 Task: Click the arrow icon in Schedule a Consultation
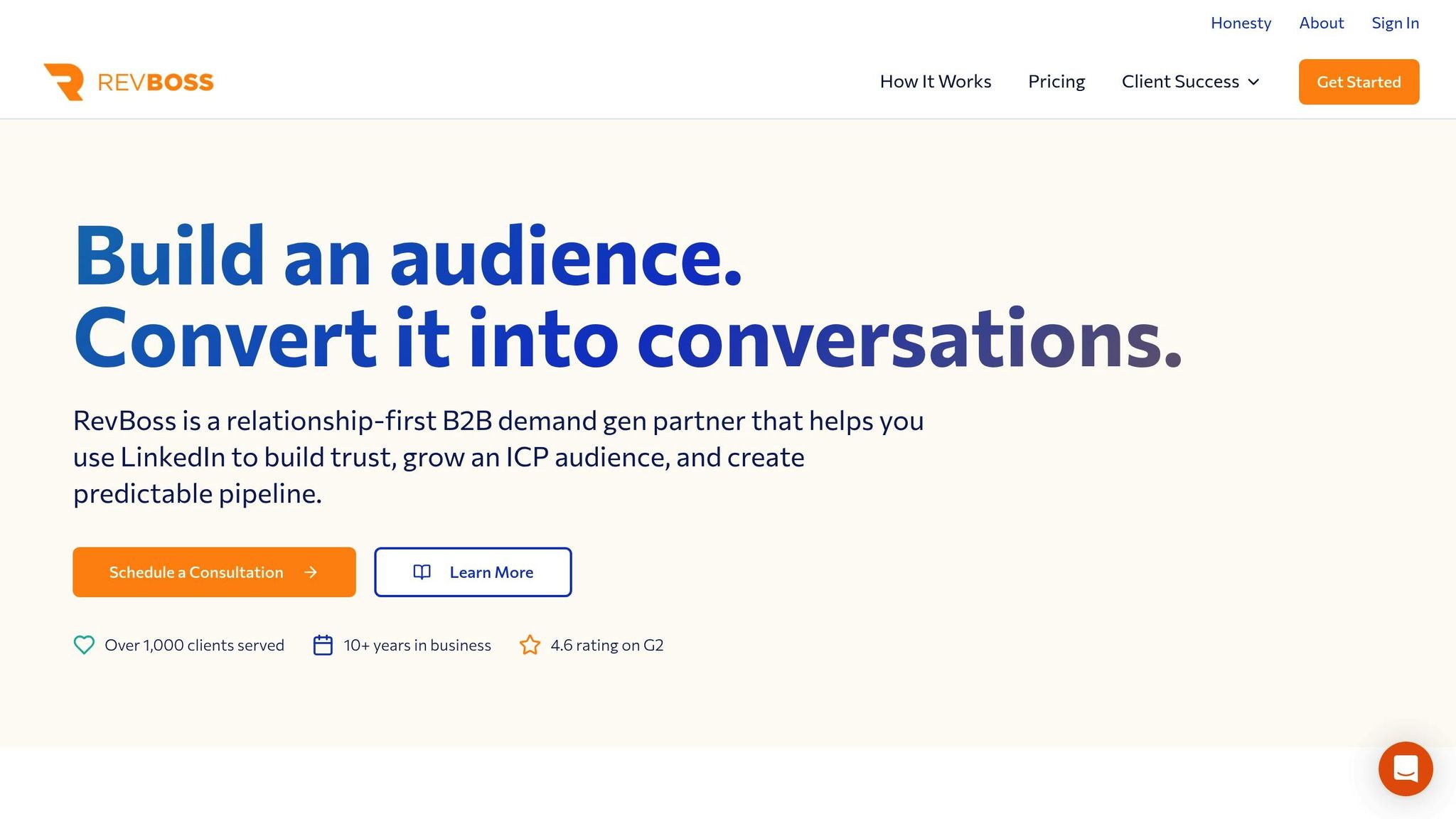click(x=311, y=572)
